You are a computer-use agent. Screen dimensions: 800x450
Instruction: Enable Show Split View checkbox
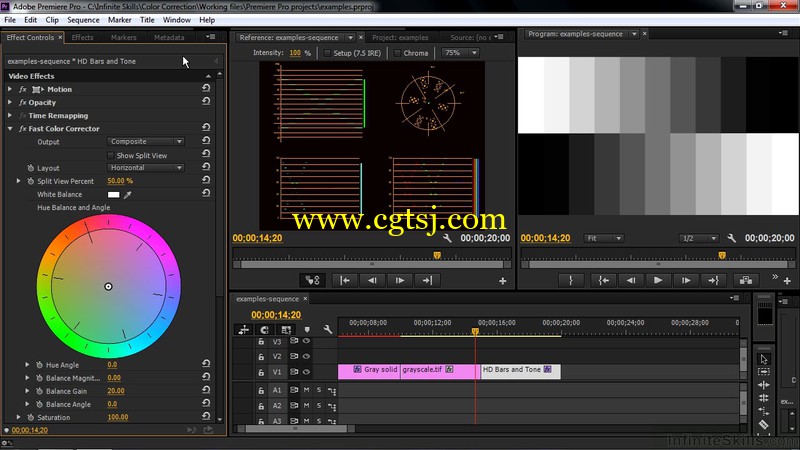pos(110,155)
